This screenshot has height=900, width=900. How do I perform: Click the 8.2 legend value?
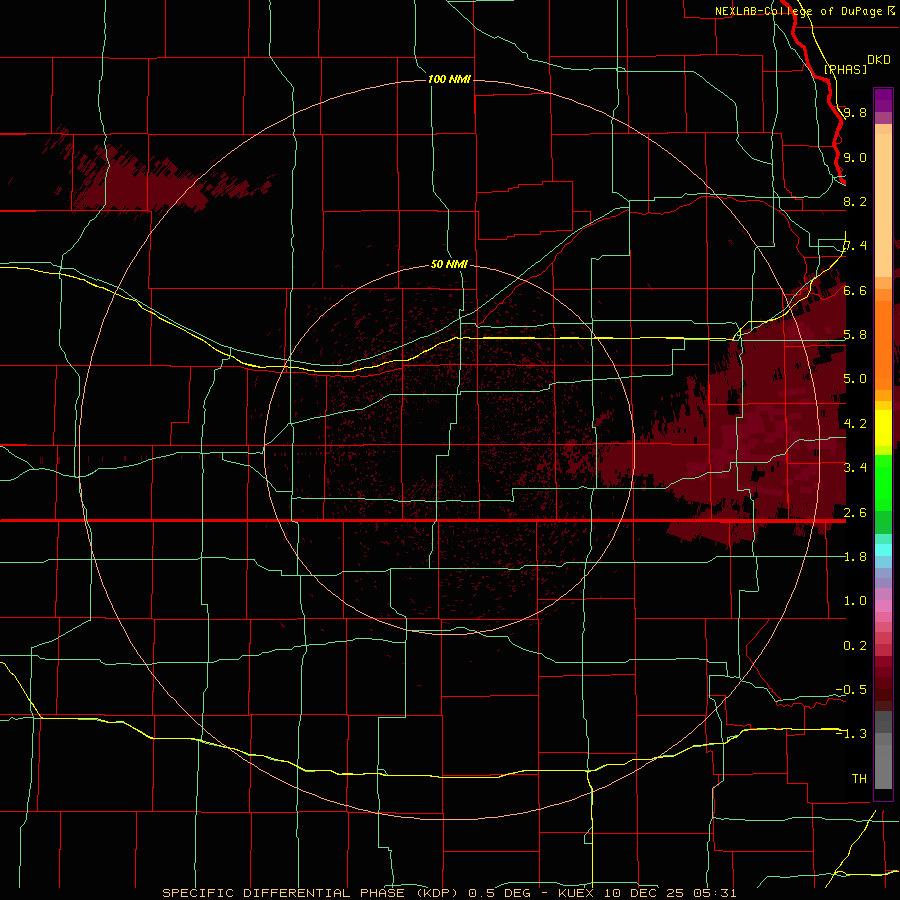(855, 202)
